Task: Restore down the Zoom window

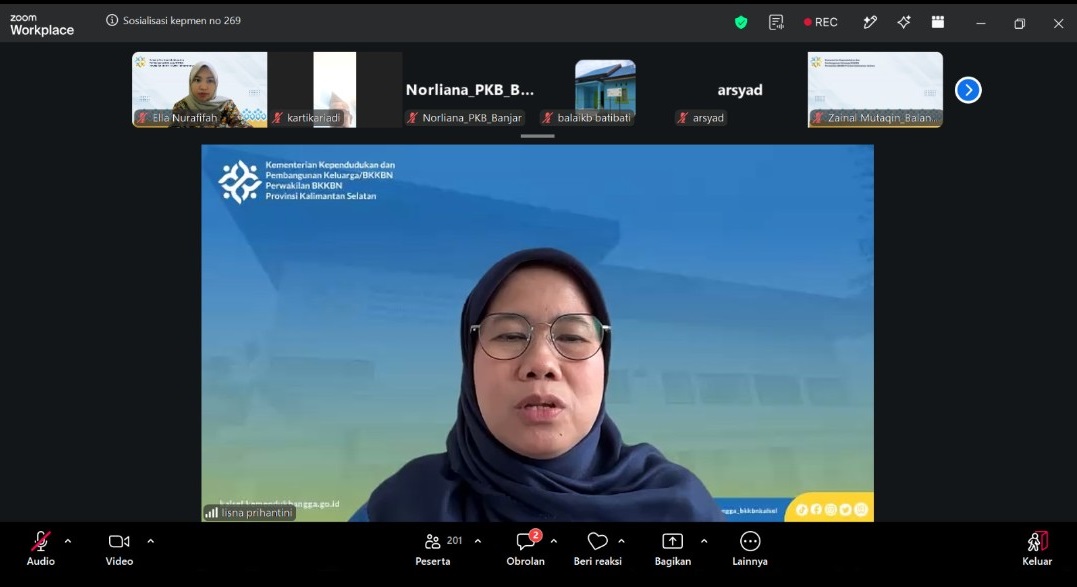Action: click(1019, 23)
